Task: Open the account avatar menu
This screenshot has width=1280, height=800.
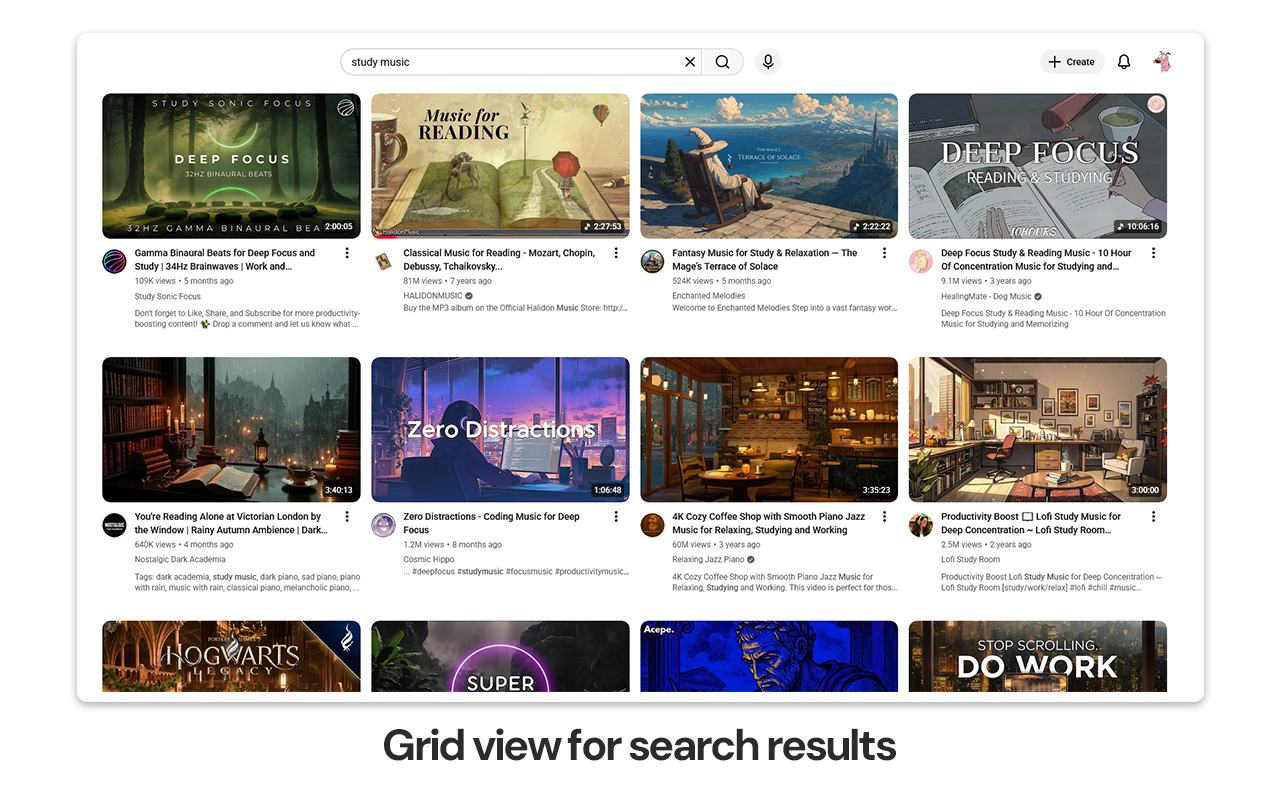Action: coord(1162,62)
